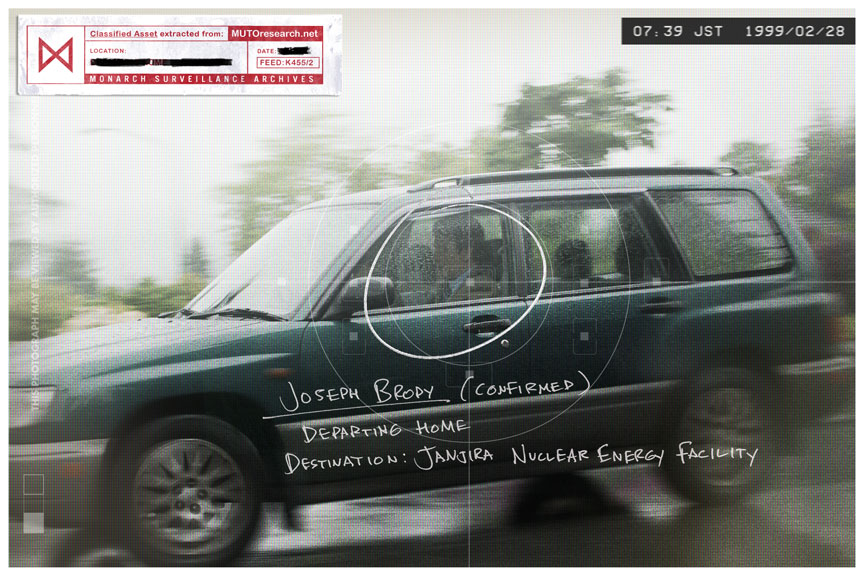Click the 07:39 JST timestamp
Viewport: 864px width, 576px height.
click(677, 31)
